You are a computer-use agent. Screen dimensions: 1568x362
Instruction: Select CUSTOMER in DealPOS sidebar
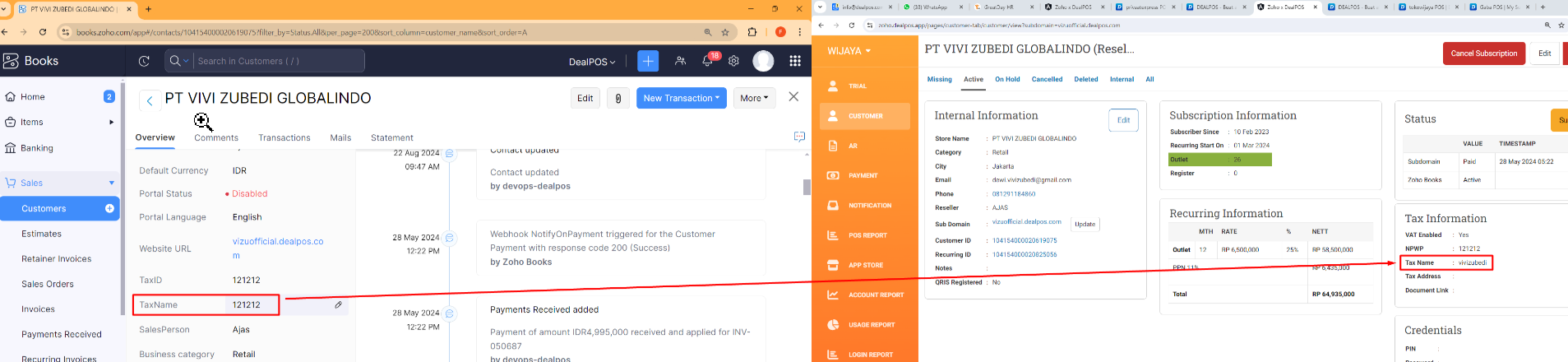(x=865, y=116)
